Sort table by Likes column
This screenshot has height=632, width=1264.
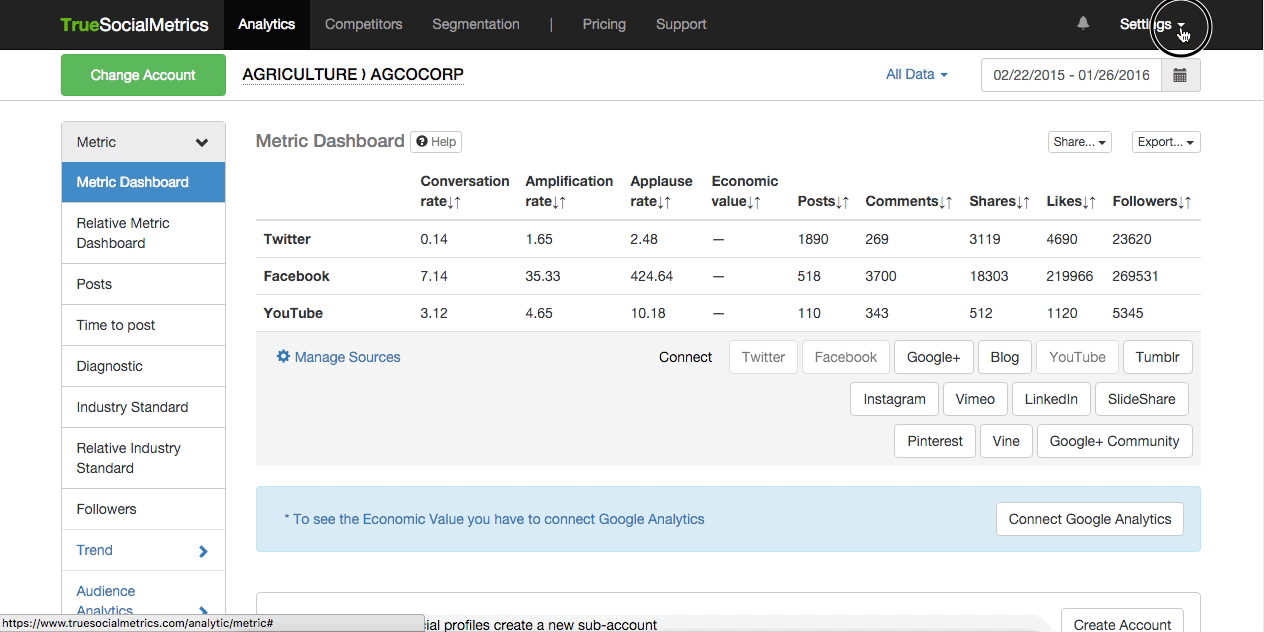click(x=1090, y=202)
